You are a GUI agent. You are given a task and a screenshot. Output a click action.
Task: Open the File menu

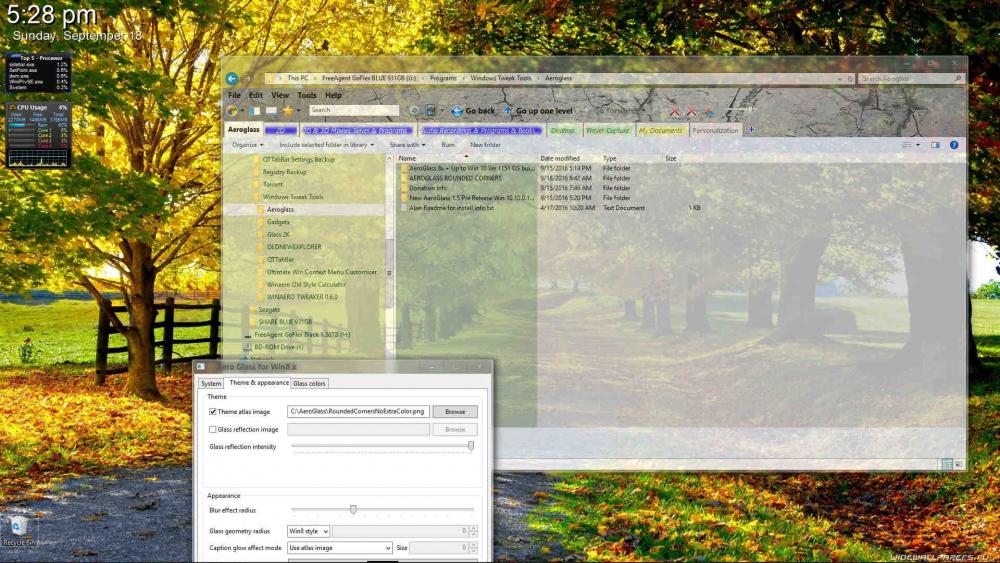click(x=235, y=95)
